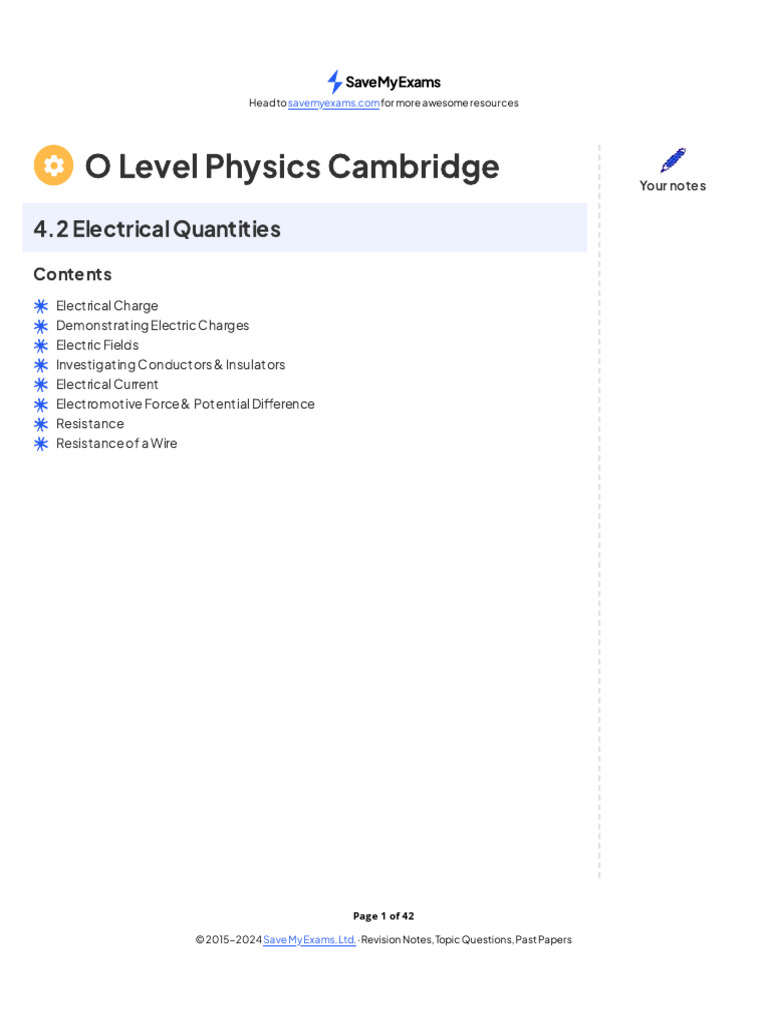Open the savemyexams.com link

click(334, 103)
